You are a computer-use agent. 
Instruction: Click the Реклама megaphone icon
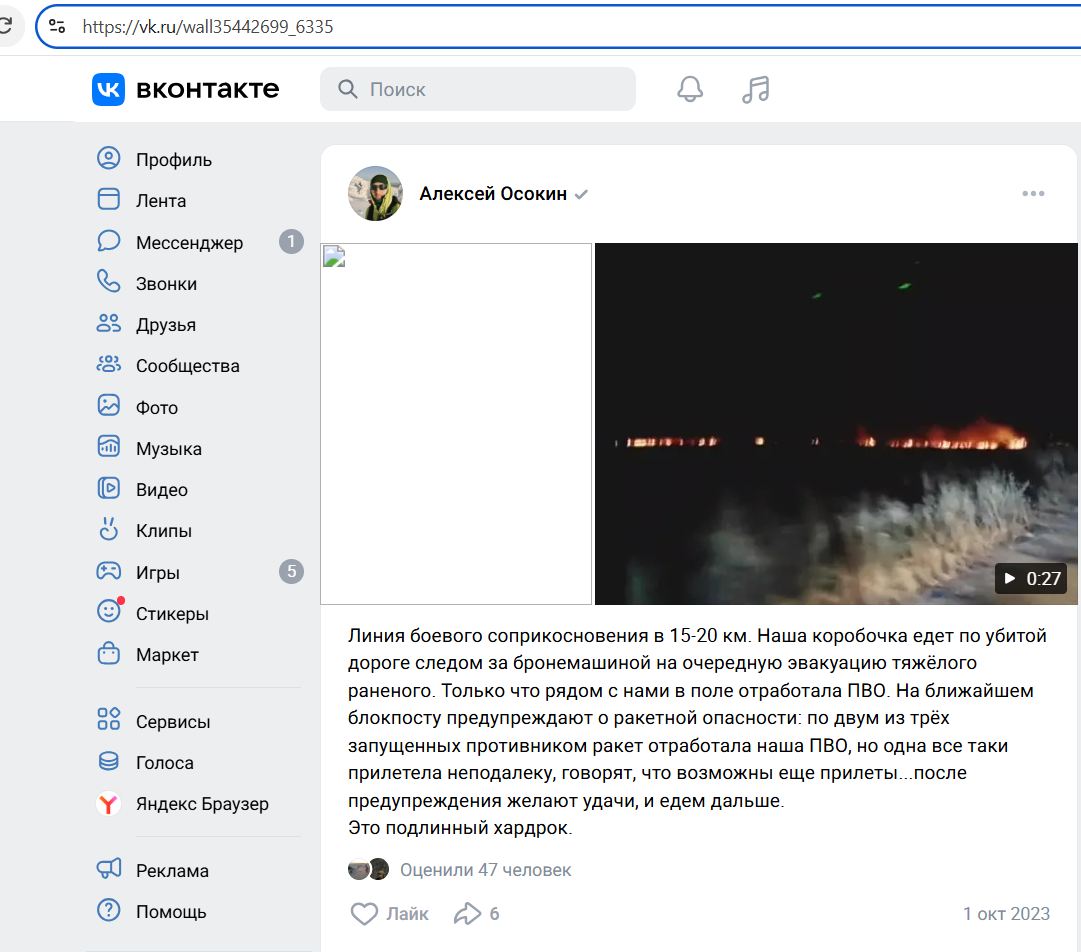pyautogui.click(x=108, y=869)
